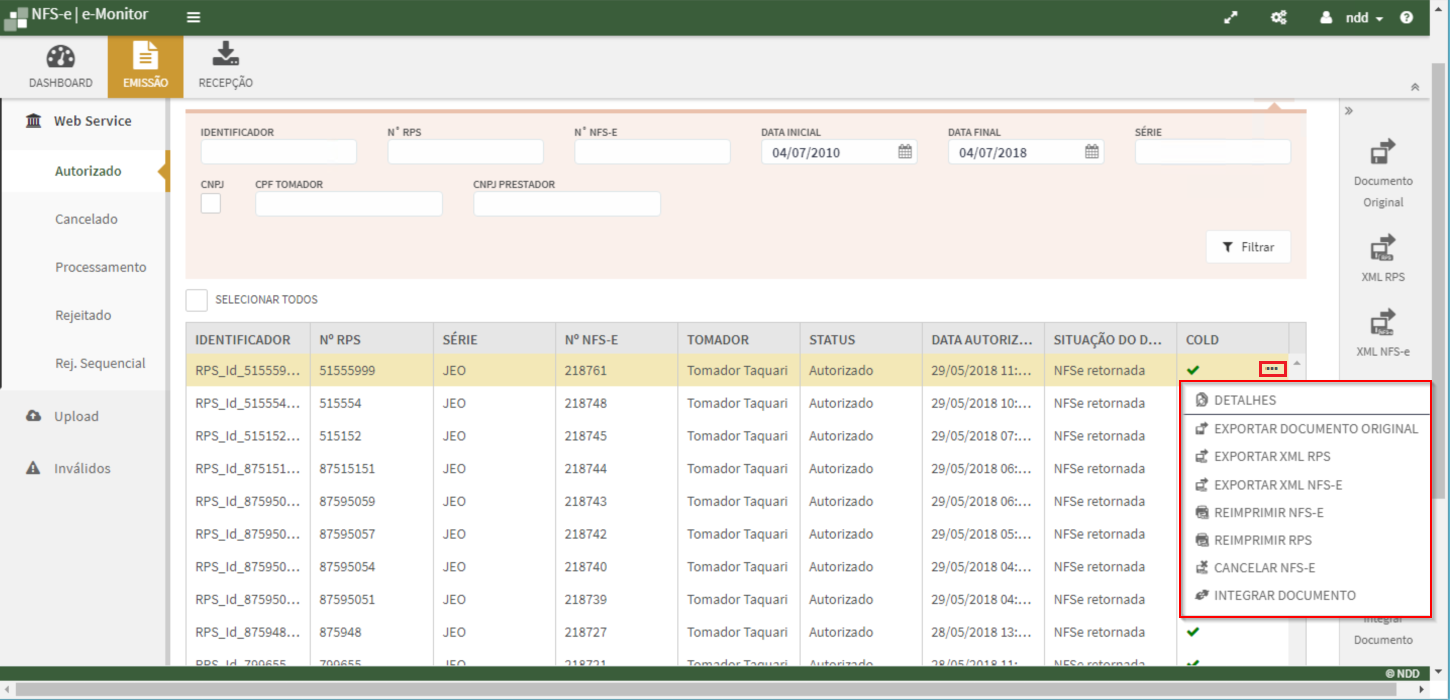This screenshot has height=700, width=1450.
Task: Open the Dashboard gauge icon
Action: (60, 57)
